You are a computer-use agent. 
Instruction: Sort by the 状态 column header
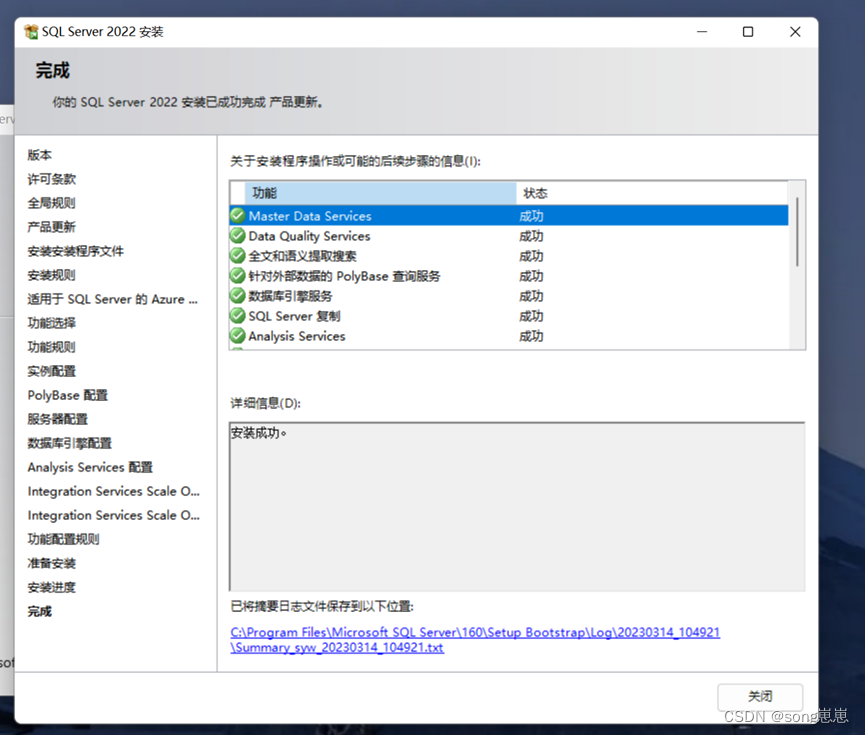pyautogui.click(x=652, y=193)
